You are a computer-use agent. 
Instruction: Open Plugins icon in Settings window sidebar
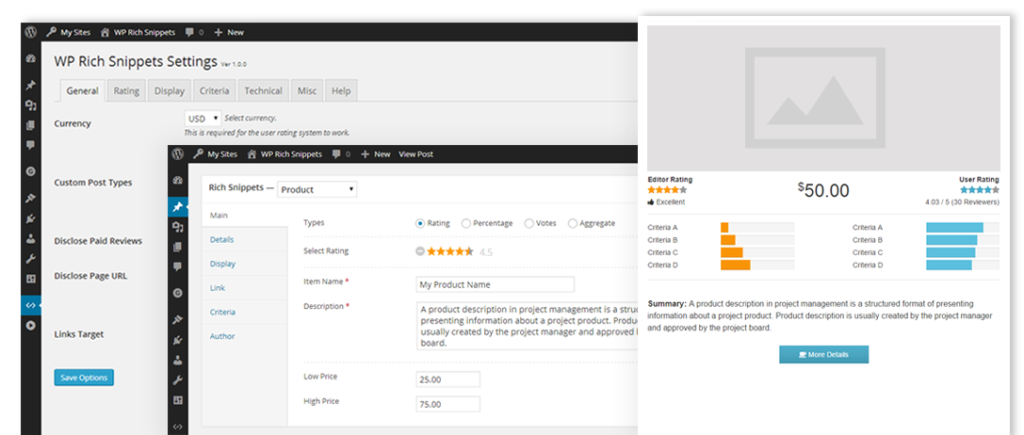31,219
